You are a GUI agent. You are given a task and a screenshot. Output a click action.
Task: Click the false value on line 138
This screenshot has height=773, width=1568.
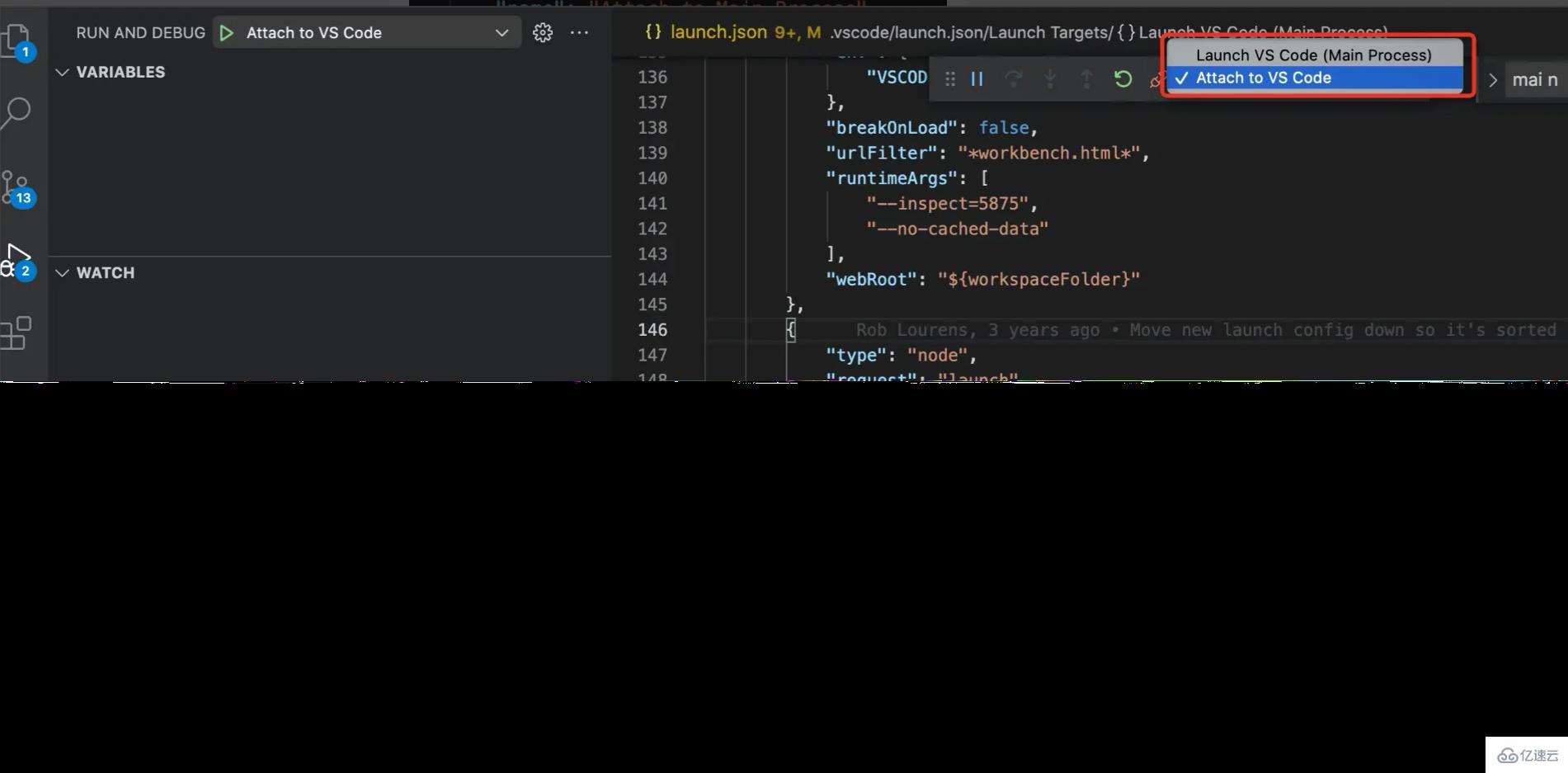tap(1004, 128)
